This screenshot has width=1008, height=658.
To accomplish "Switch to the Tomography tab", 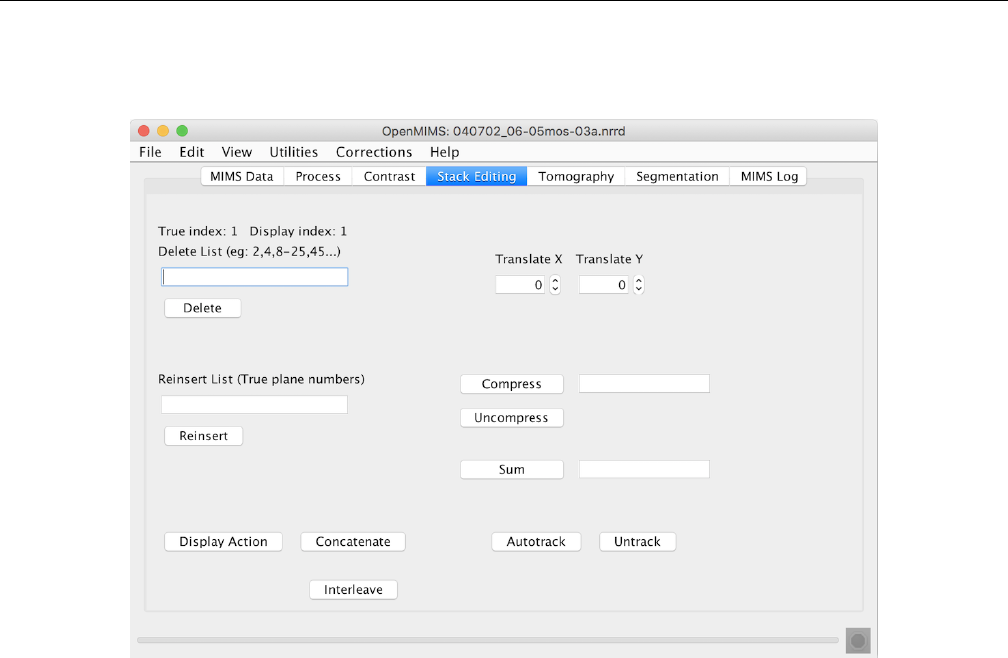I will (576, 176).
